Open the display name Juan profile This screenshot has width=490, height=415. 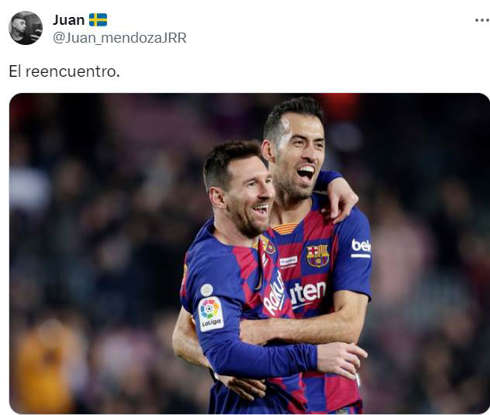pos(69,20)
